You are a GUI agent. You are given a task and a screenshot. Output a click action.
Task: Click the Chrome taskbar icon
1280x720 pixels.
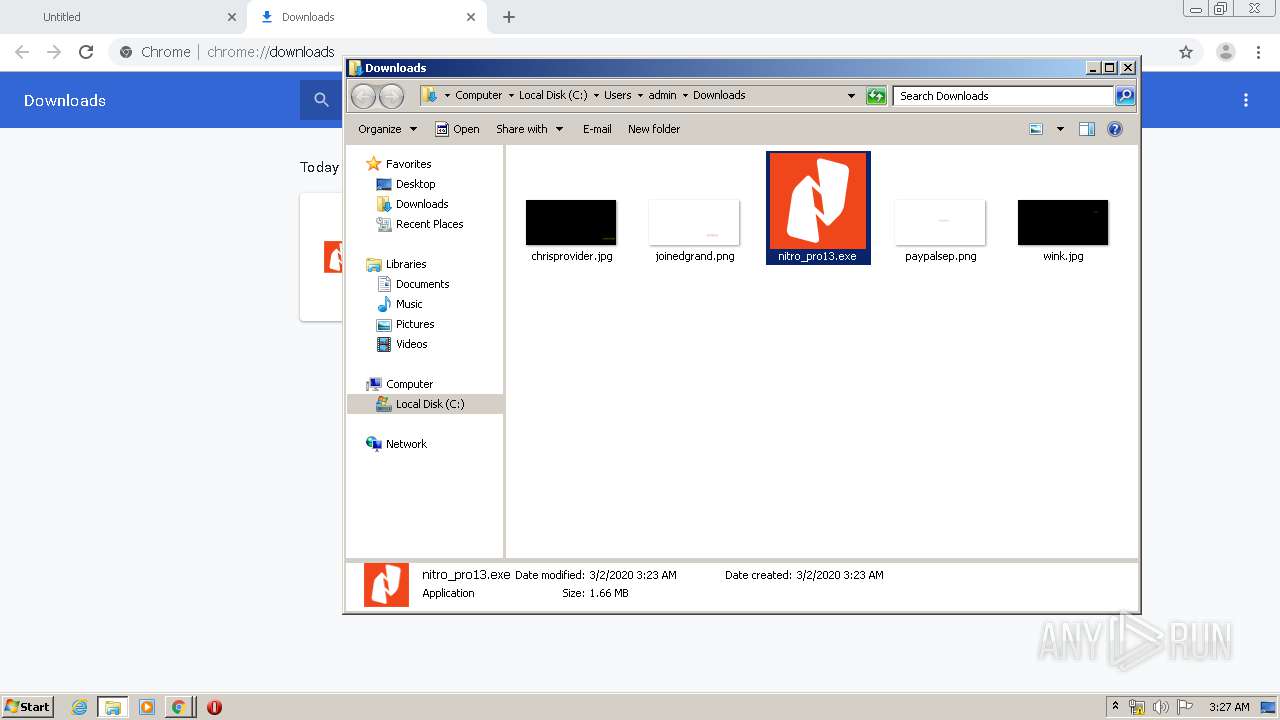coord(178,707)
